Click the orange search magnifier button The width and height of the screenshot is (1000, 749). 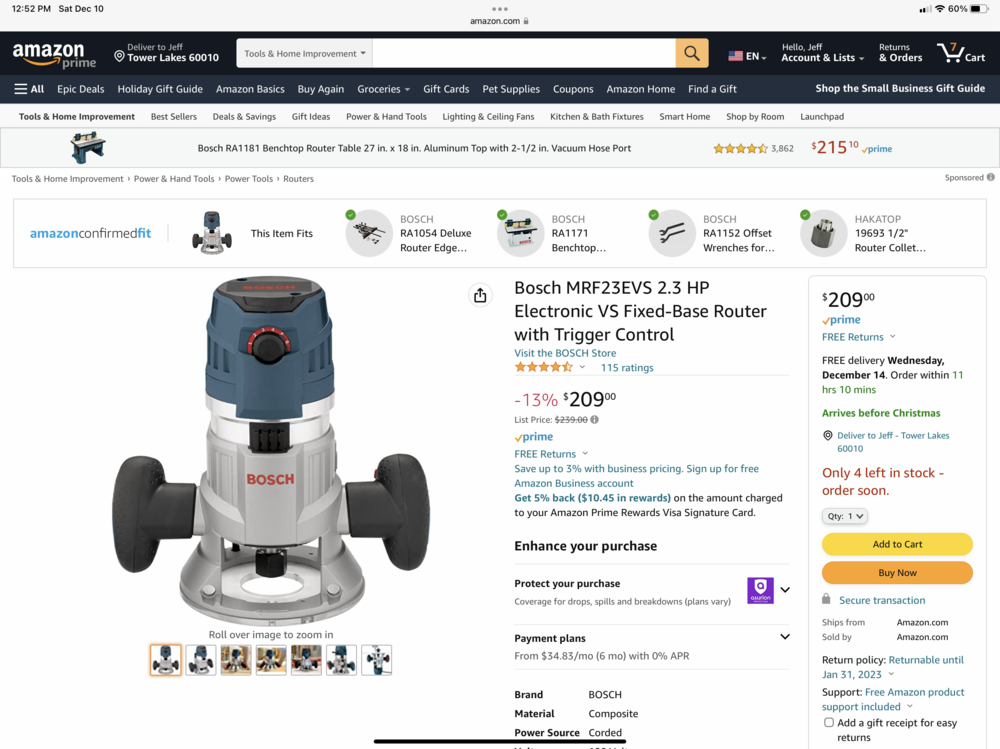click(691, 53)
